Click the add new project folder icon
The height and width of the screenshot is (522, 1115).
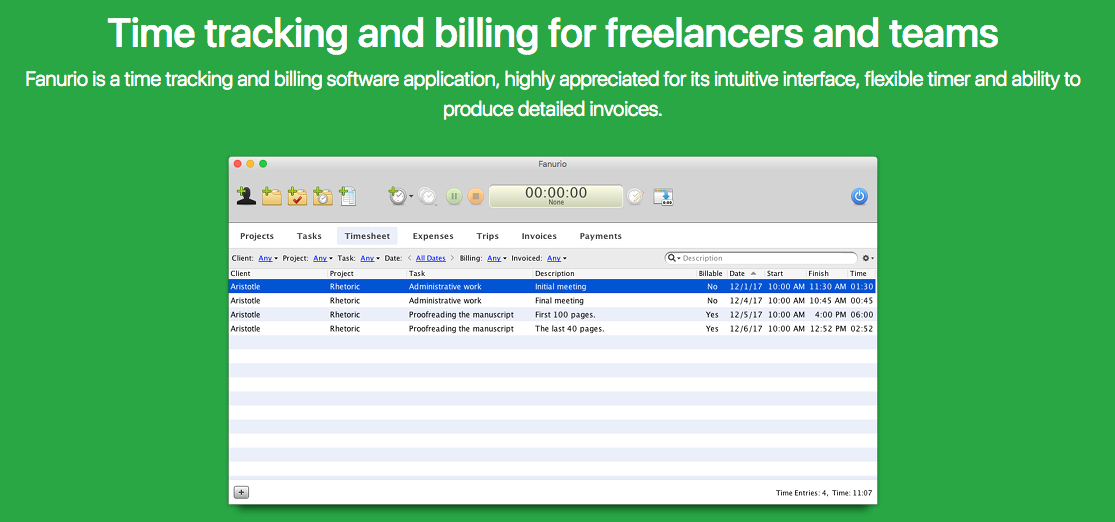pos(272,196)
